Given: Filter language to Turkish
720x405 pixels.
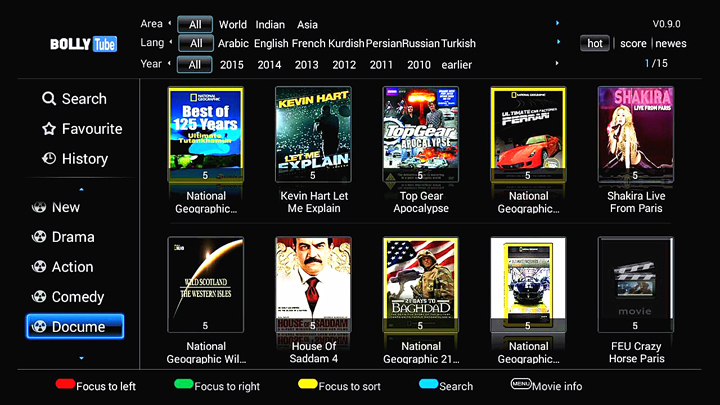Looking at the screenshot, I should click(458, 43).
